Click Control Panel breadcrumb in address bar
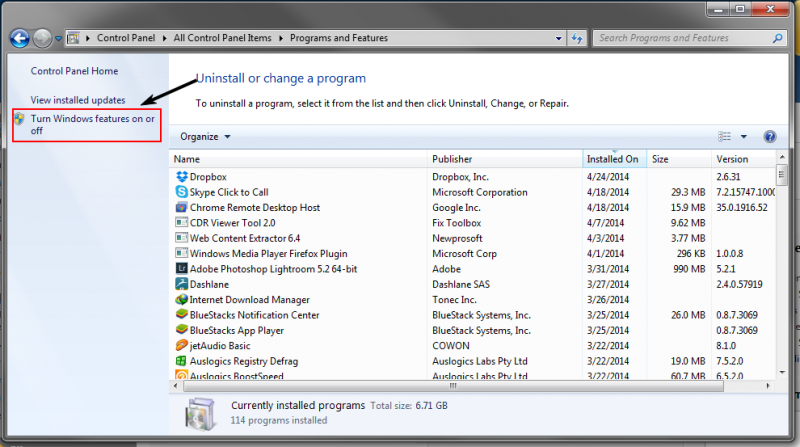The image size is (800, 447). (126, 38)
